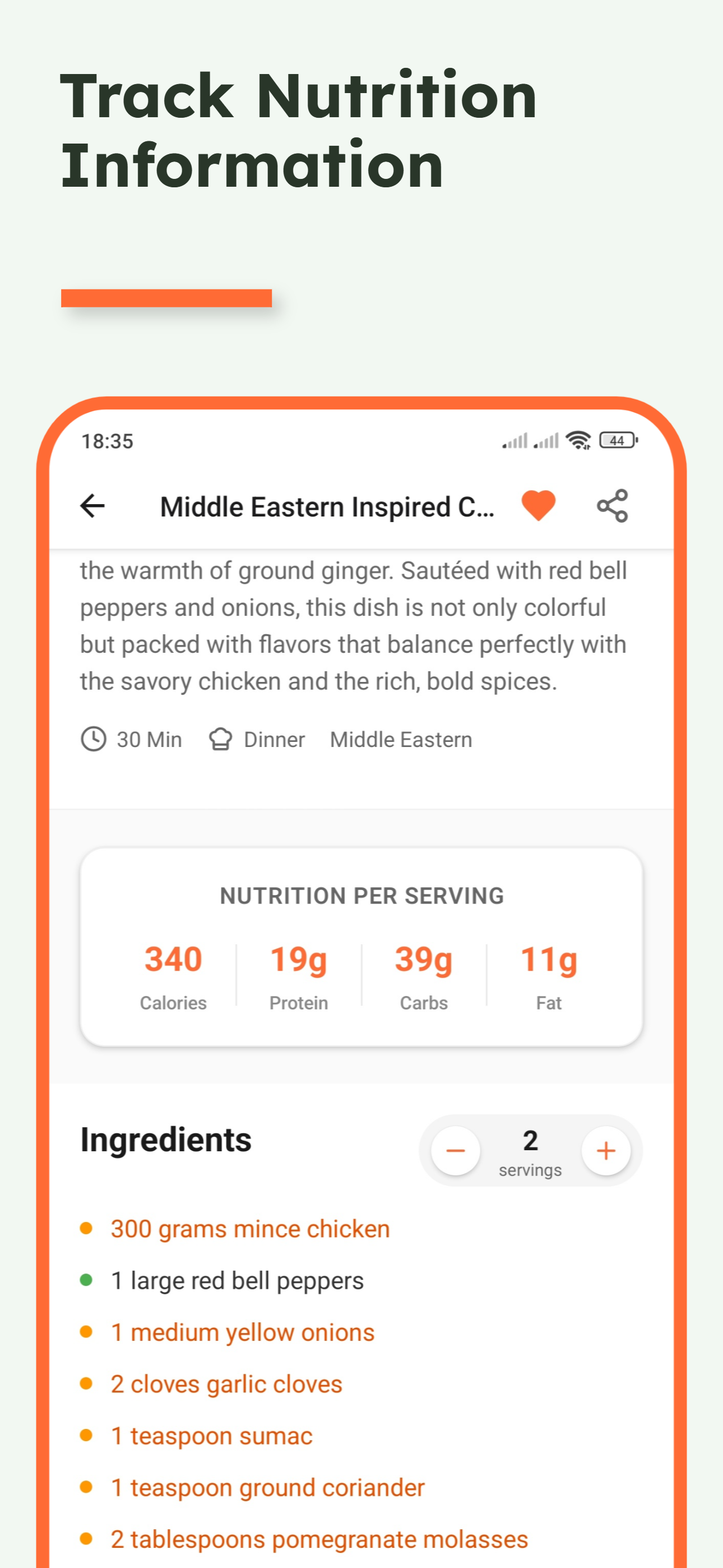This screenshot has width=723, height=1568.
Task: Tap the battery indicator showing 44
Action: click(617, 440)
